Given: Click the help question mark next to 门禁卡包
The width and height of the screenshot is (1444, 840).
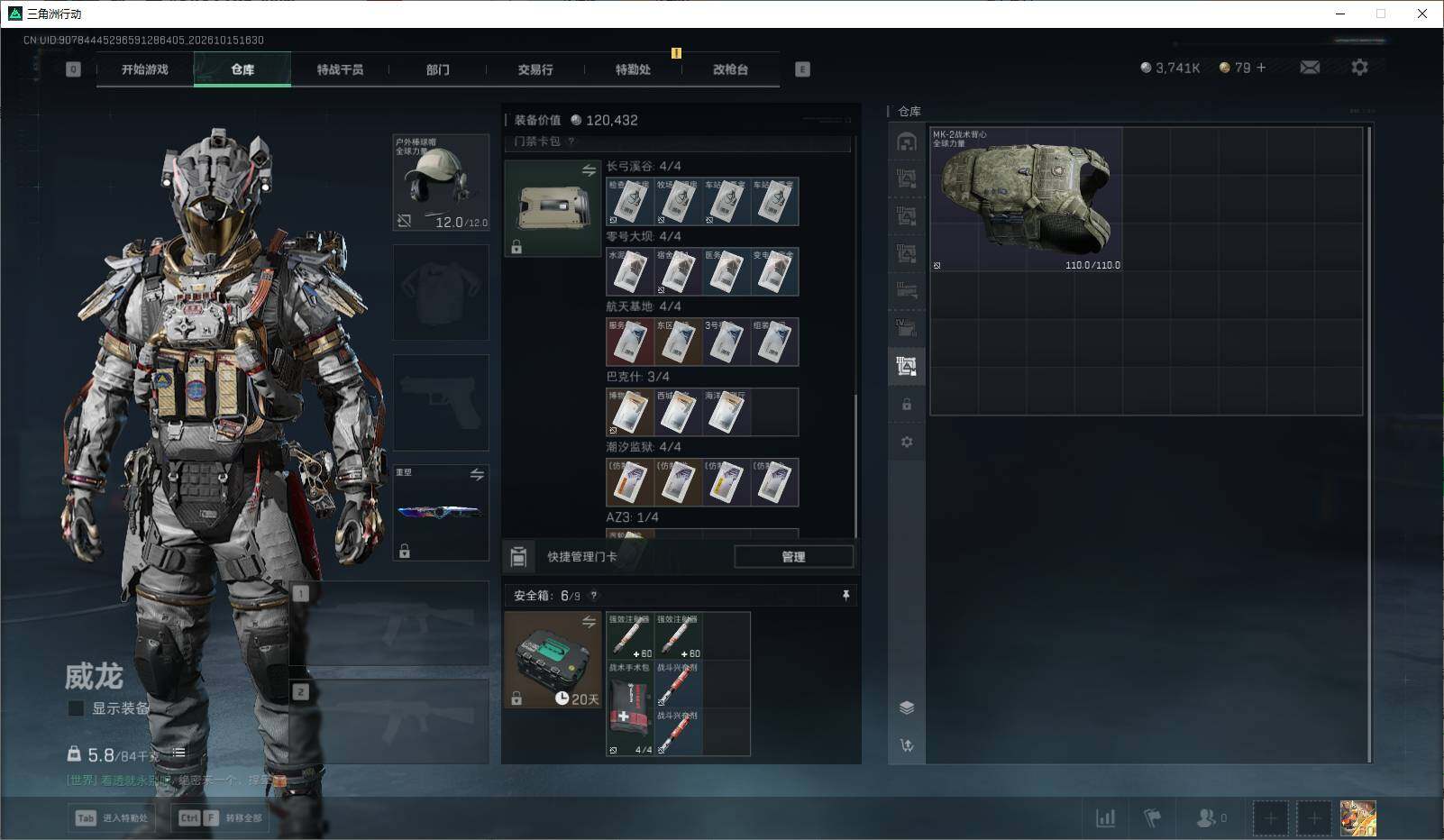Looking at the screenshot, I should coord(571,142).
